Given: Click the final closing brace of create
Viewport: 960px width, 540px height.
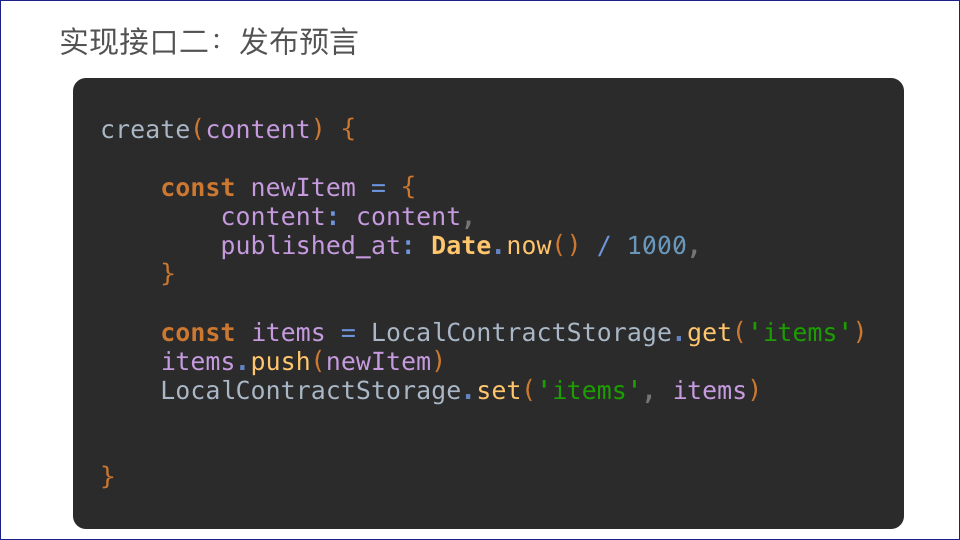Looking at the screenshot, I should 108,476.
